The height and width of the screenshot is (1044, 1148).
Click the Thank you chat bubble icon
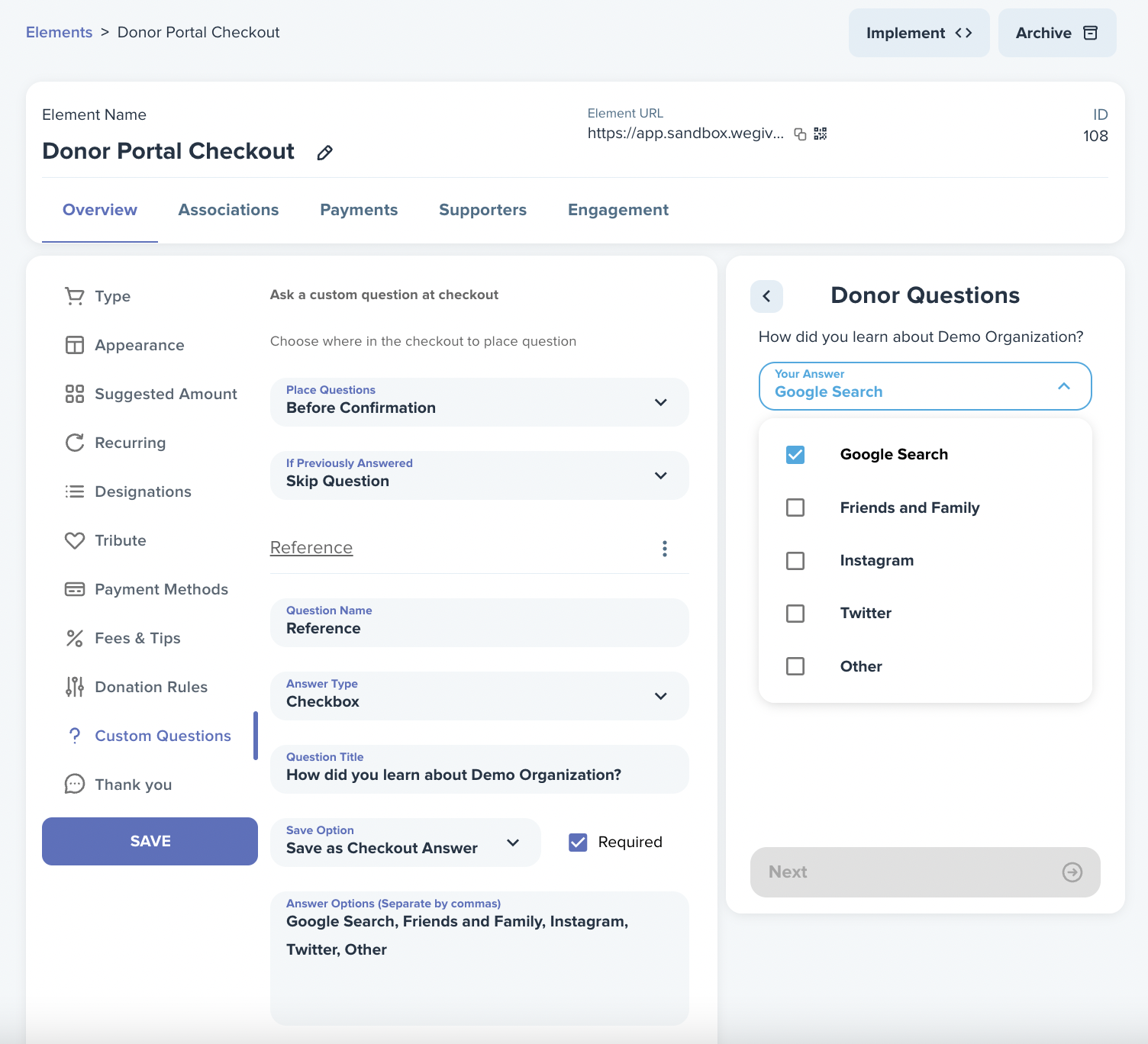(x=74, y=785)
